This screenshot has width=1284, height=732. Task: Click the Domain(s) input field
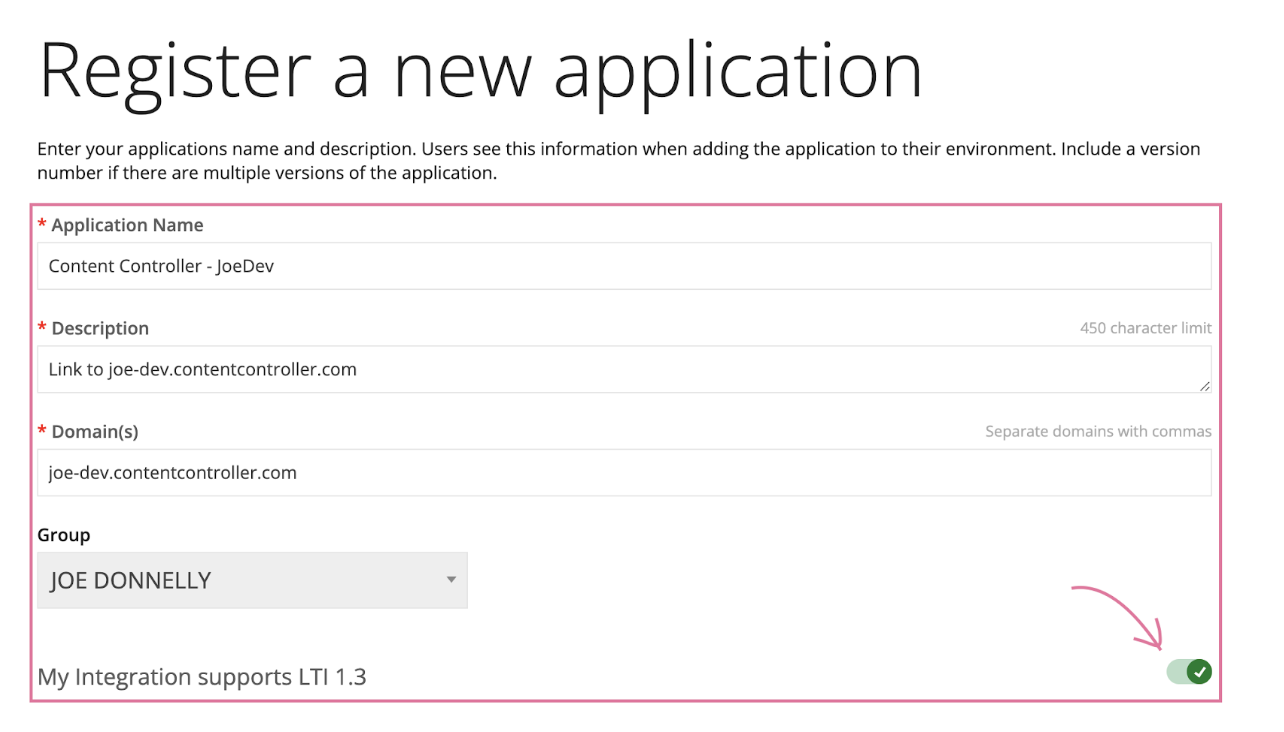click(x=624, y=472)
